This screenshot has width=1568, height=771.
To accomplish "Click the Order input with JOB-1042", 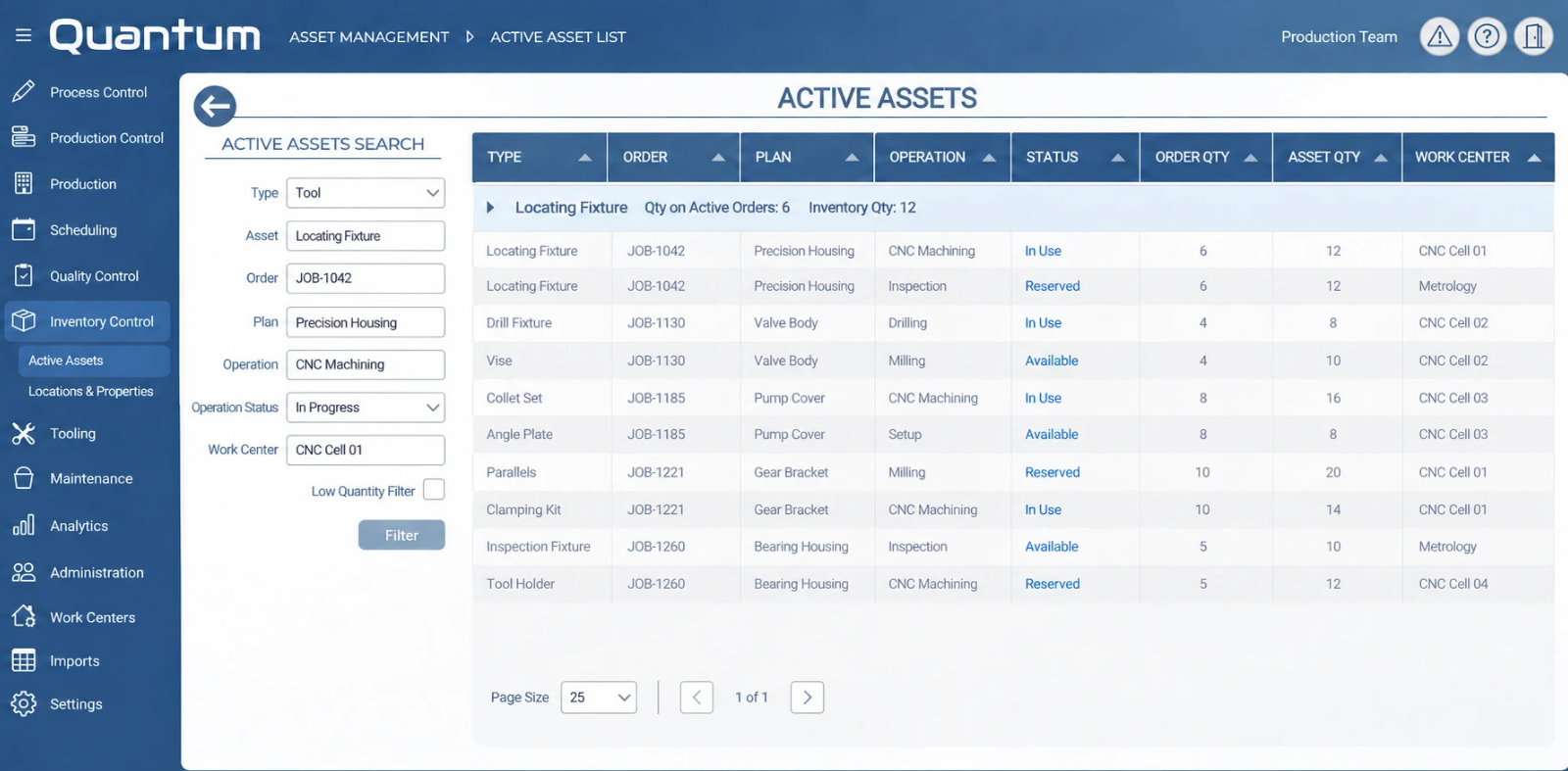I will tap(366, 278).
